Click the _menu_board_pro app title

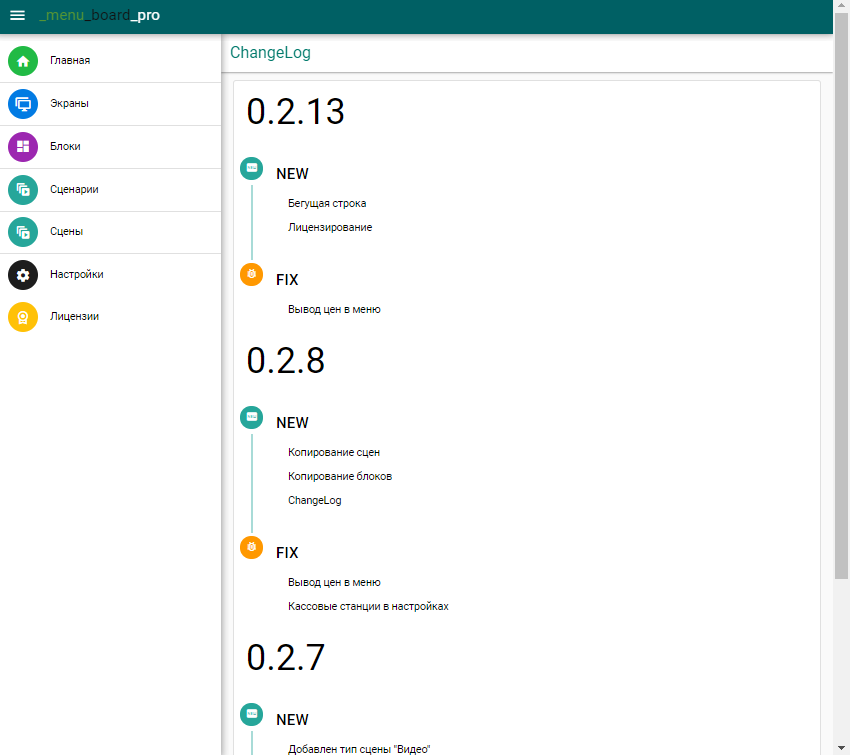[99, 15]
